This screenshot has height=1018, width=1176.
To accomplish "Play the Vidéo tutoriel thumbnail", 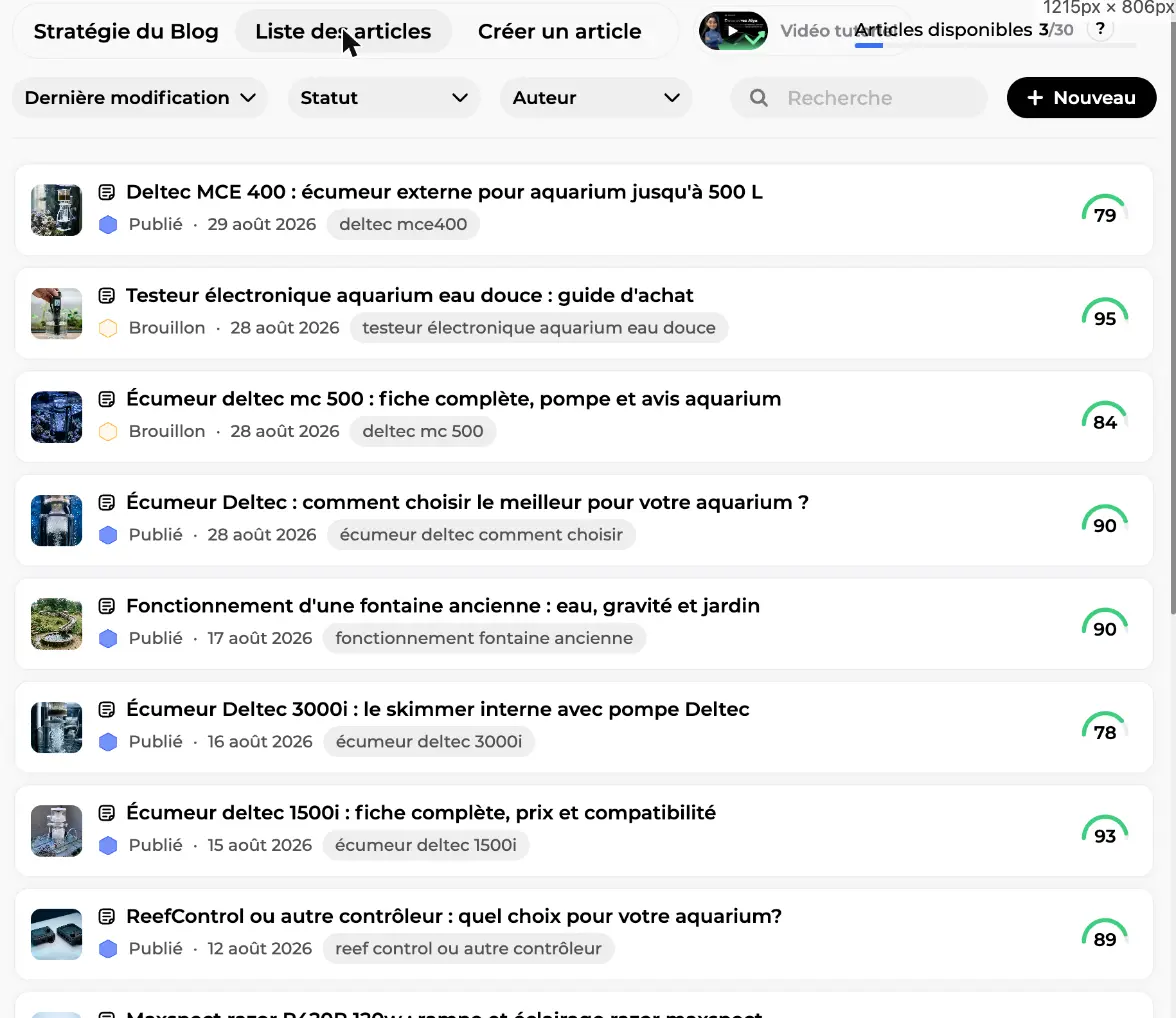I will click(733, 31).
